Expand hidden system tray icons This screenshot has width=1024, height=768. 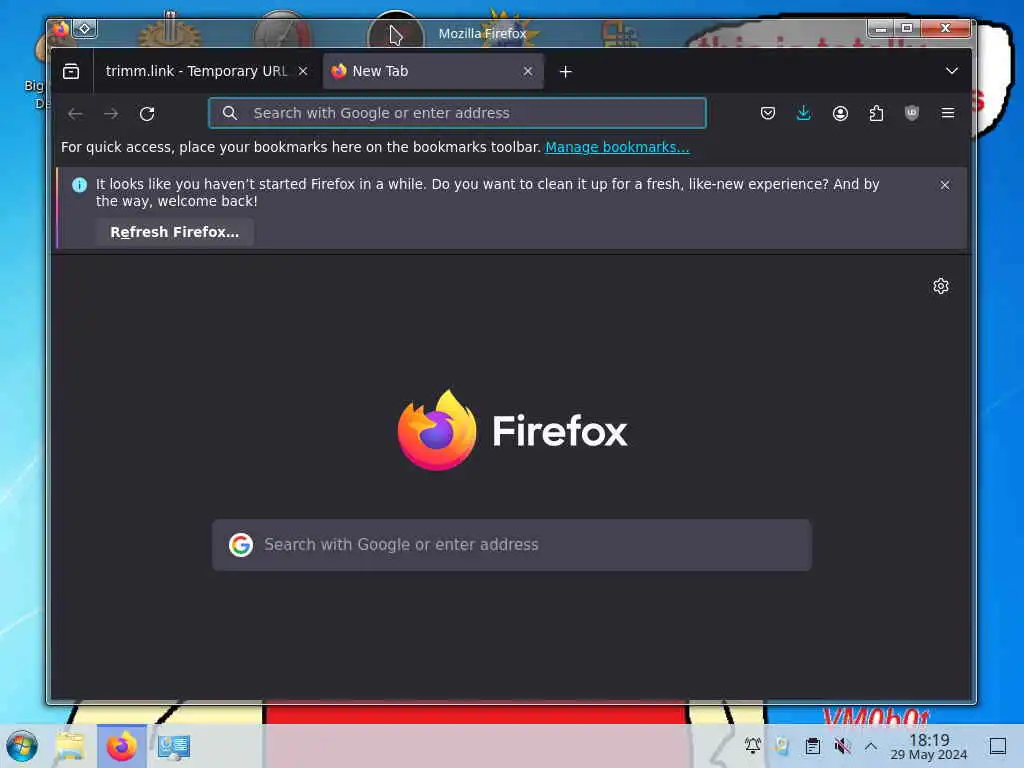click(871, 746)
